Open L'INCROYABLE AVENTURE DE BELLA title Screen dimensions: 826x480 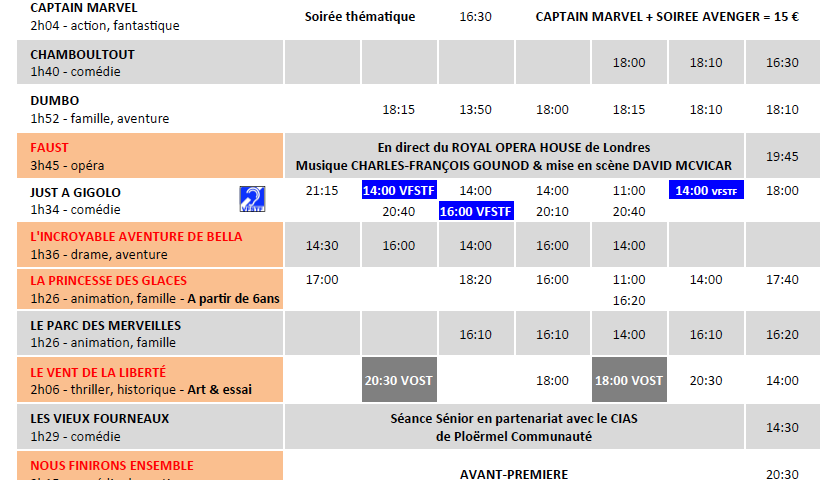pyautogui.click(x=136, y=237)
